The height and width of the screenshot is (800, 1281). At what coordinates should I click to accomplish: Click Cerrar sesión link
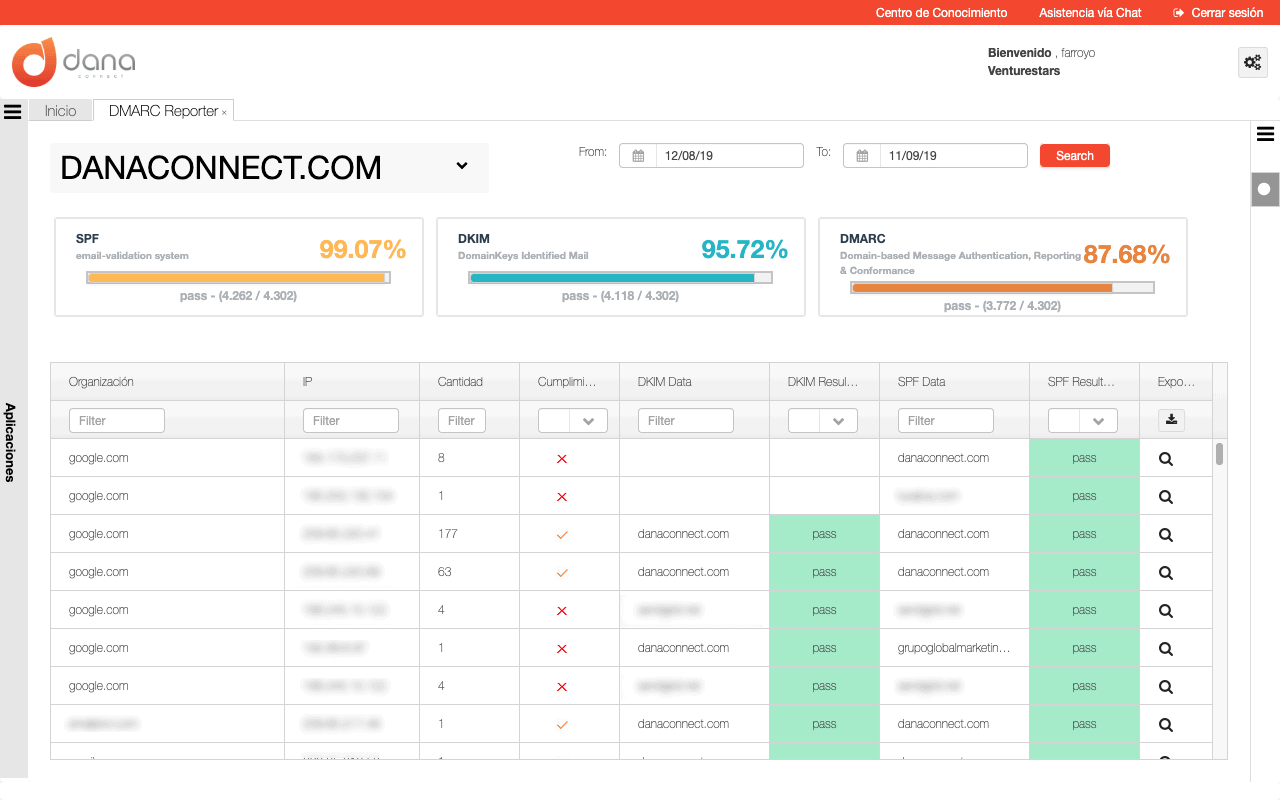(x=1227, y=13)
